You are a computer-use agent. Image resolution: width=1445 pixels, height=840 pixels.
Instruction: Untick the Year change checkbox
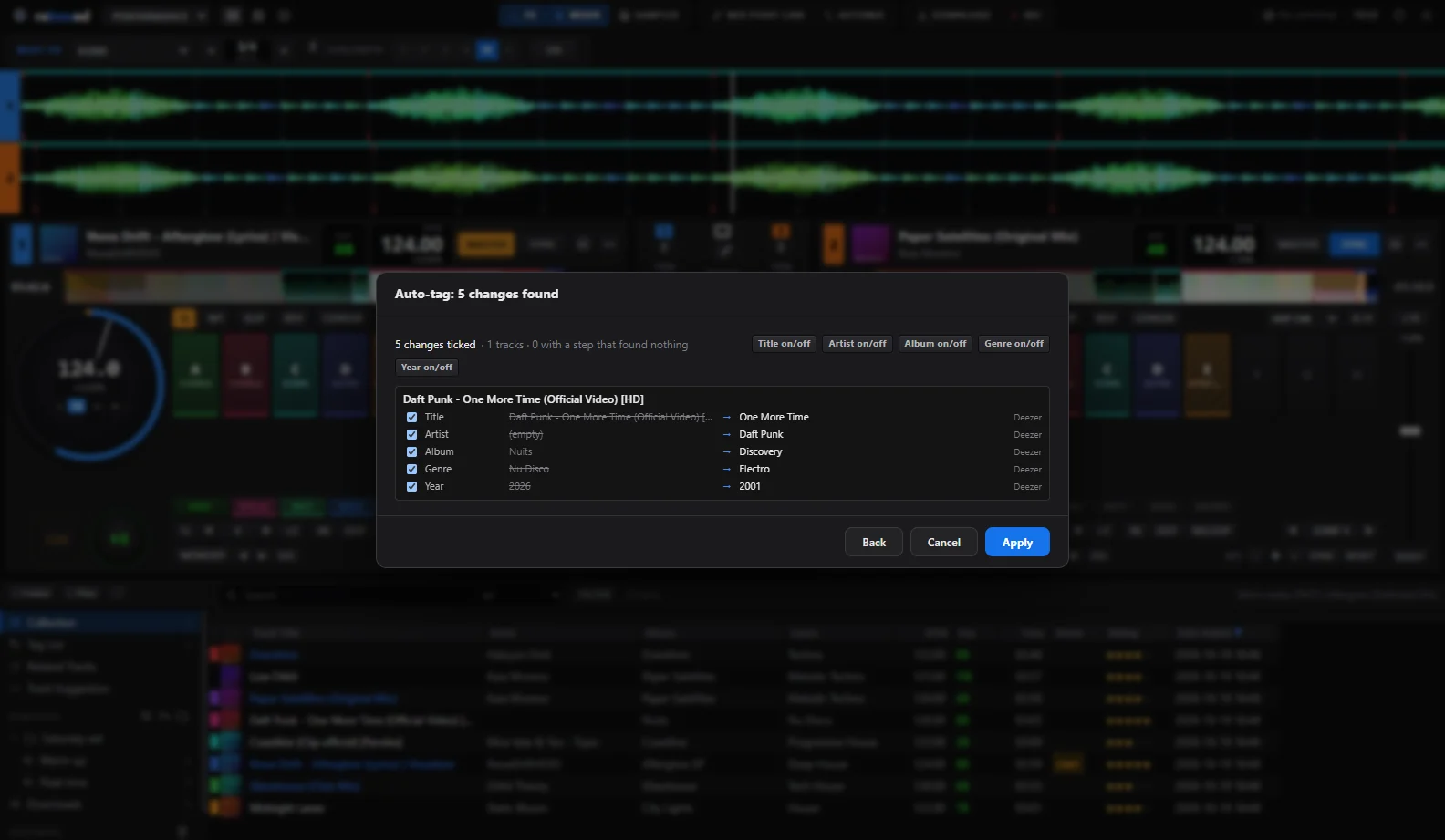click(411, 486)
